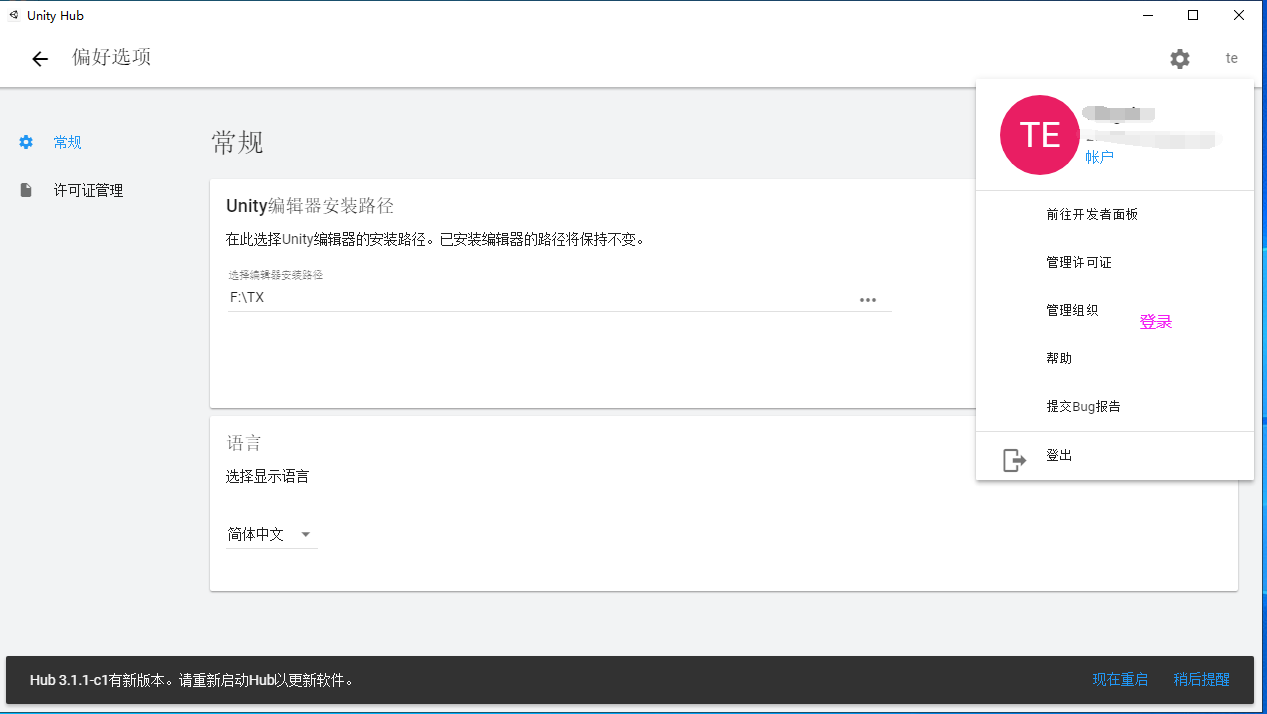Maximize the Unity Hub window
Viewport: 1267px width, 714px height.
[1193, 15]
